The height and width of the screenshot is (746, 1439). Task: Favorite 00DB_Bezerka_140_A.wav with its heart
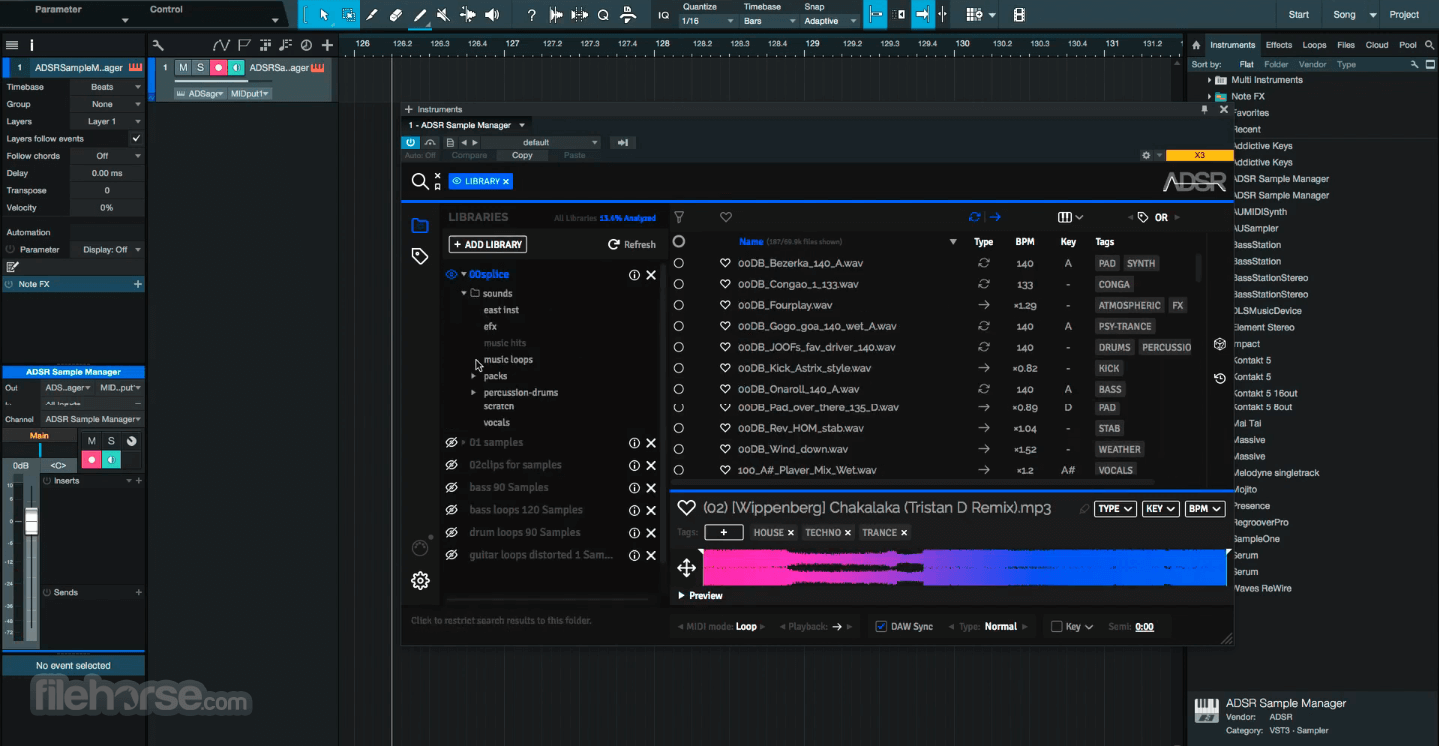pyautogui.click(x=726, y=263)
